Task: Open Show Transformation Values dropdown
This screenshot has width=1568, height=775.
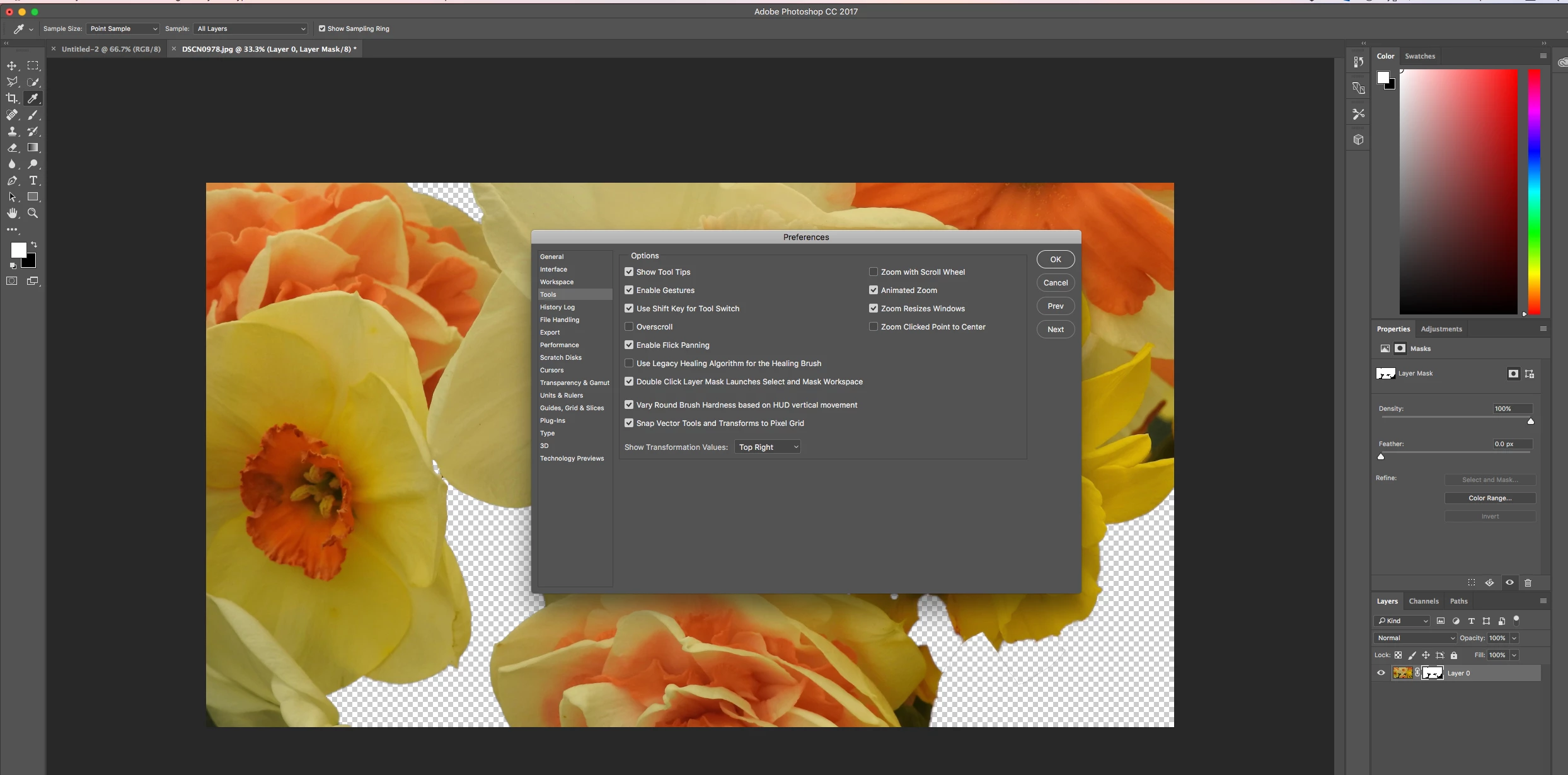Action: tap(768, 447)
